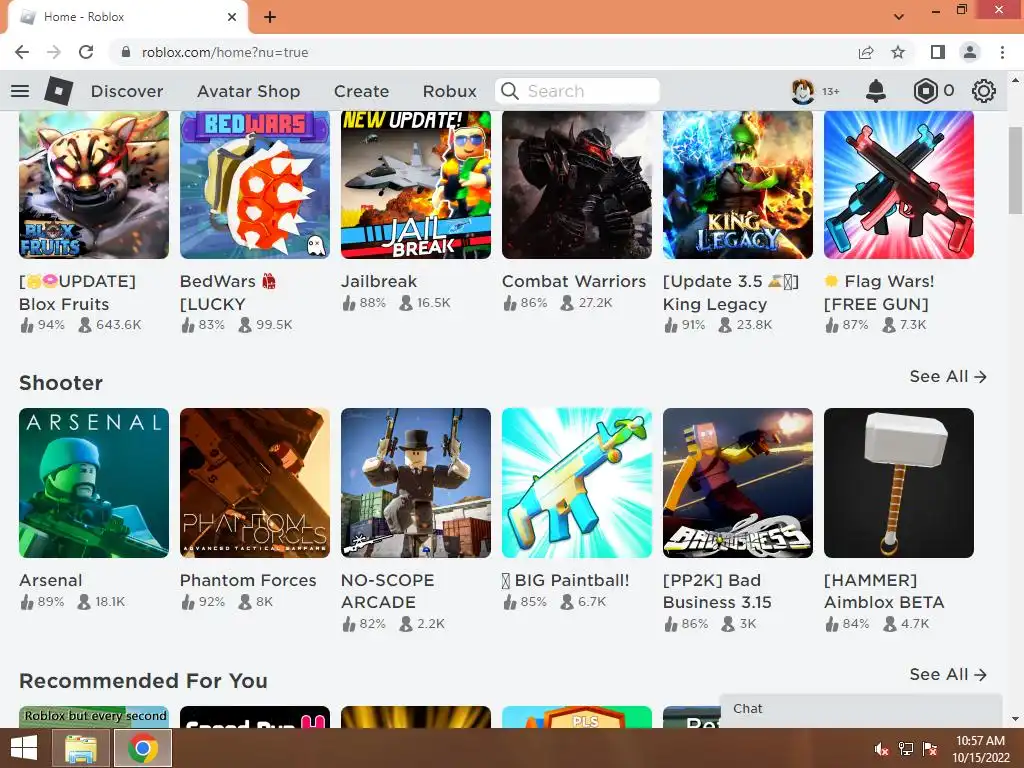The width and height of the screenshot is (1024, 768).
Task: Click the muted volume tray icon
Action: [881, 749]
